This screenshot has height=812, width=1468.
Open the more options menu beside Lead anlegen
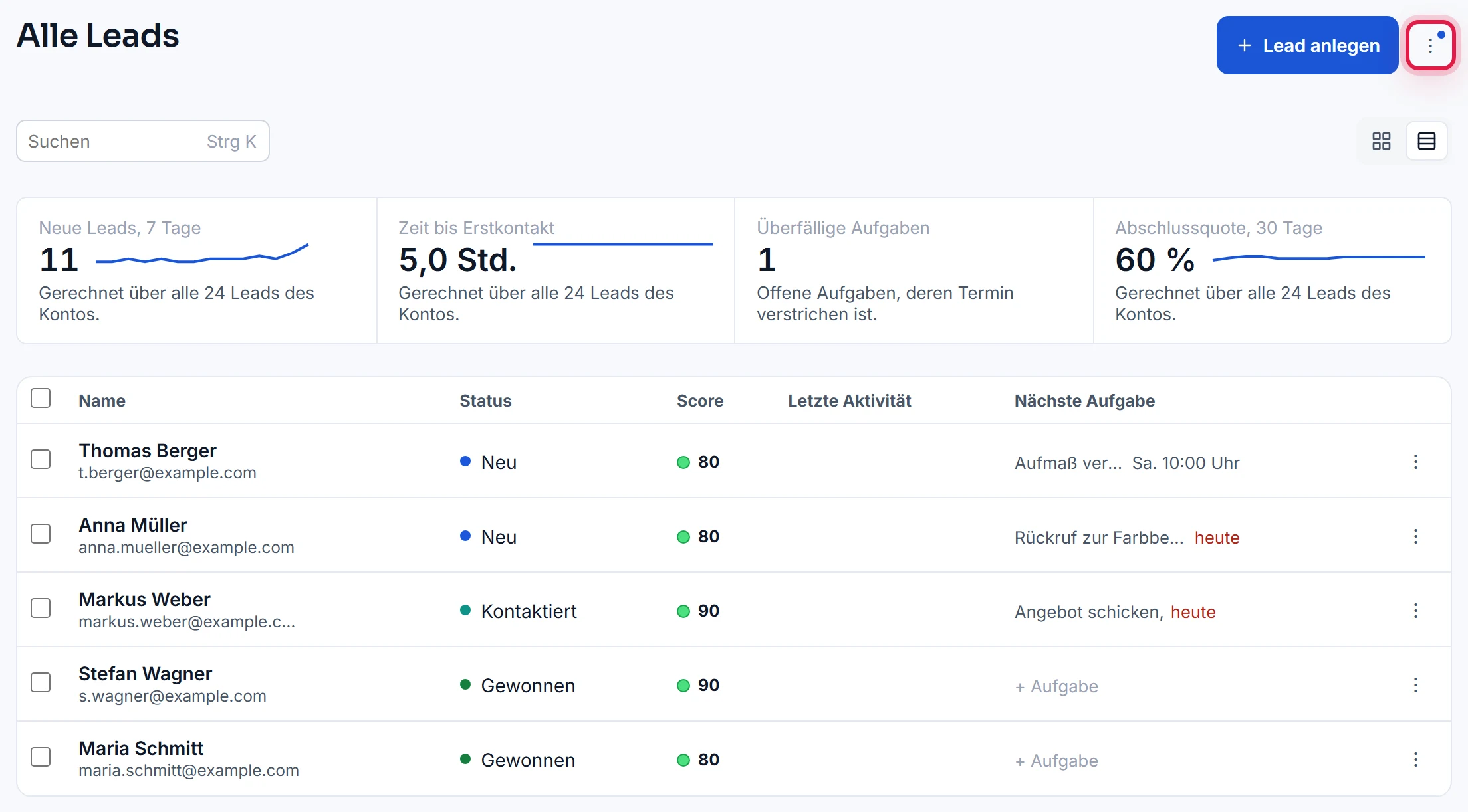1430,45
